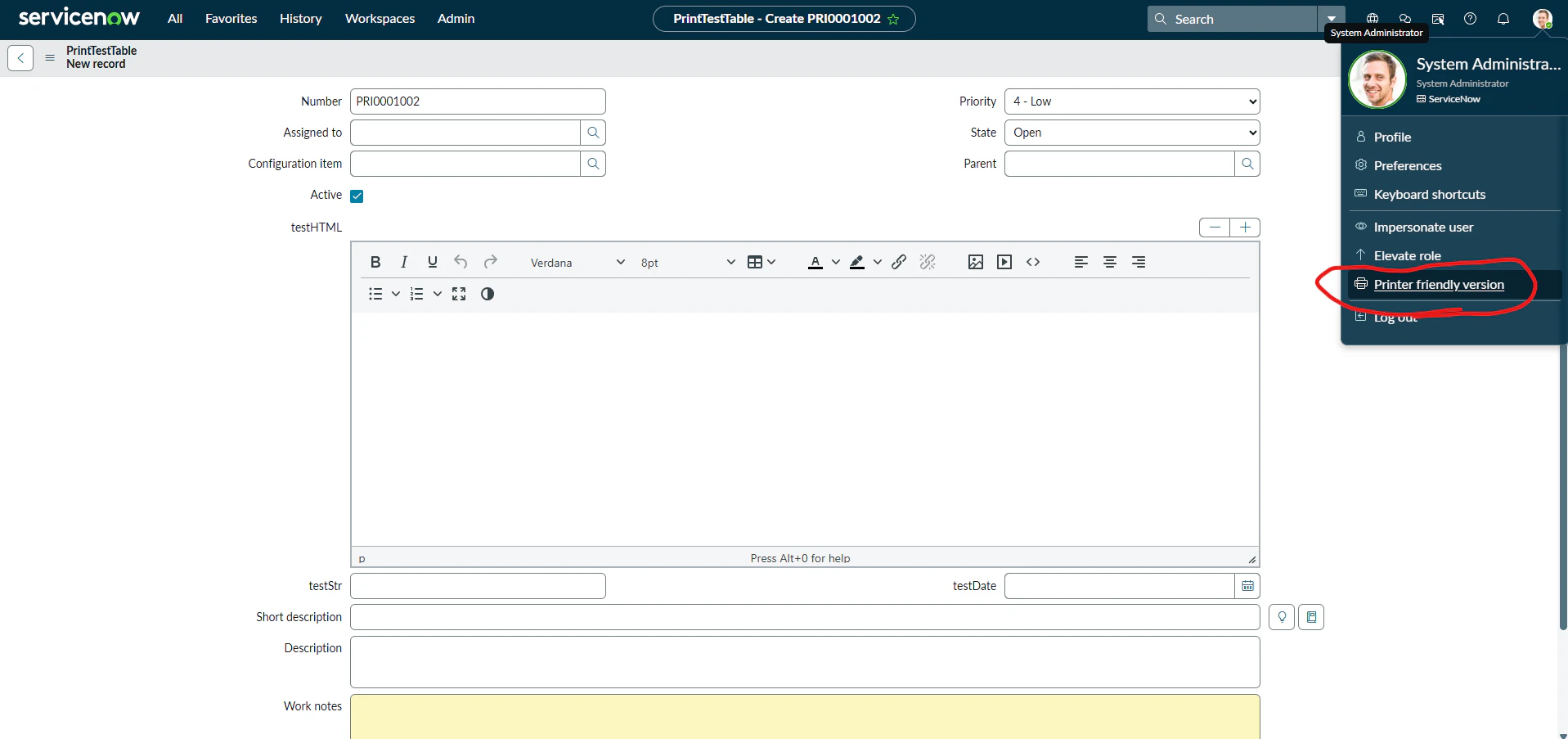Open the Workspaces menu
1568x739 pixels.
[380, 19]
